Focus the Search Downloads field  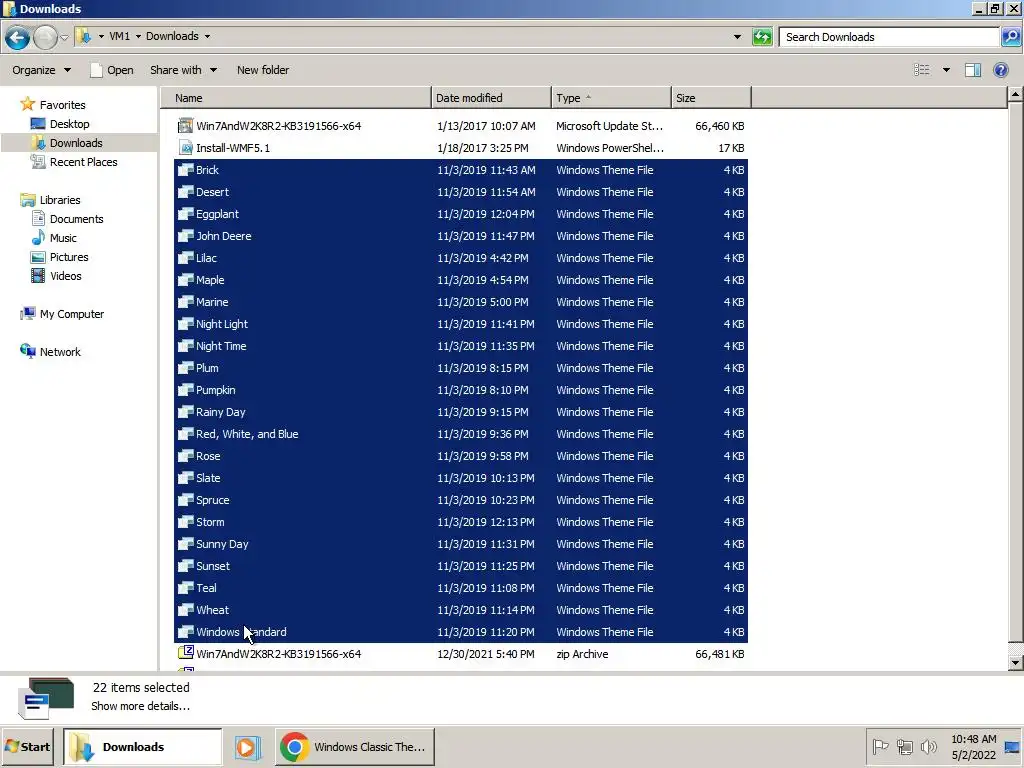point(889,37)
